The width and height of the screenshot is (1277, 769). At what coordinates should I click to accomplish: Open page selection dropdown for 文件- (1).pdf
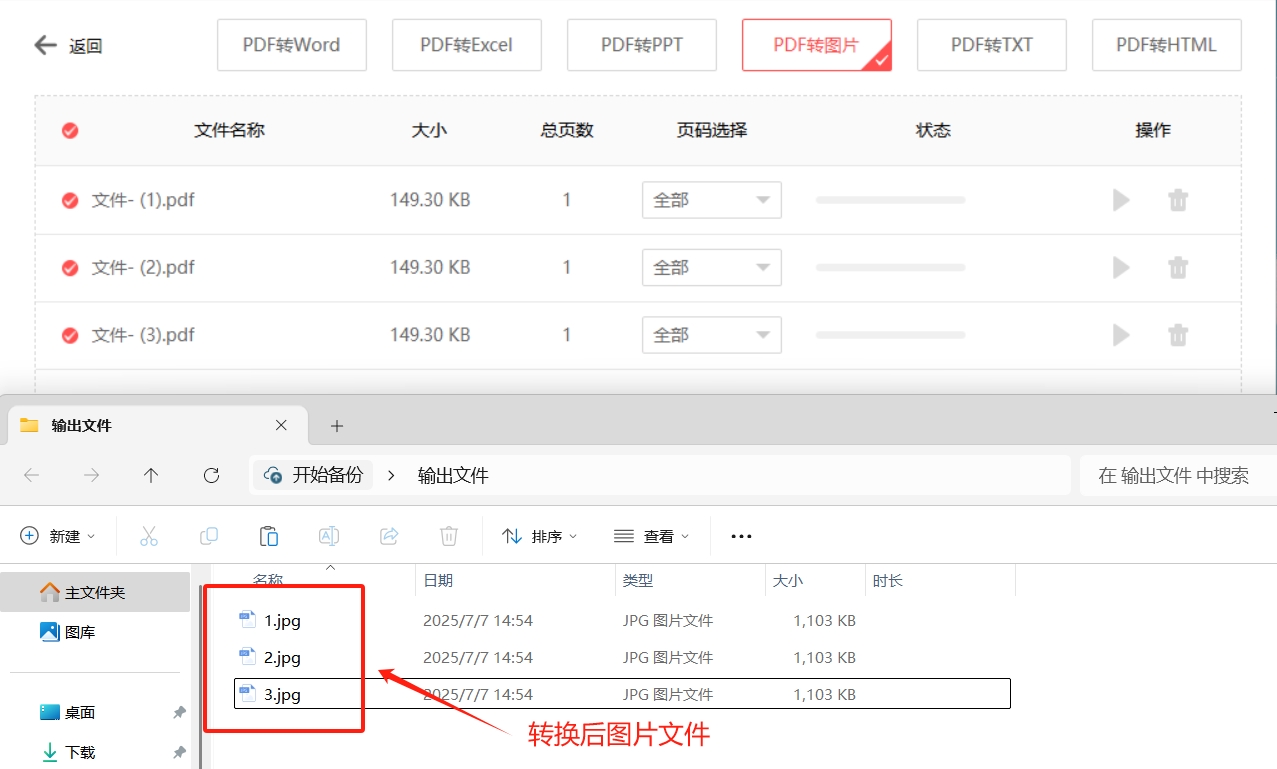(711, 199)
